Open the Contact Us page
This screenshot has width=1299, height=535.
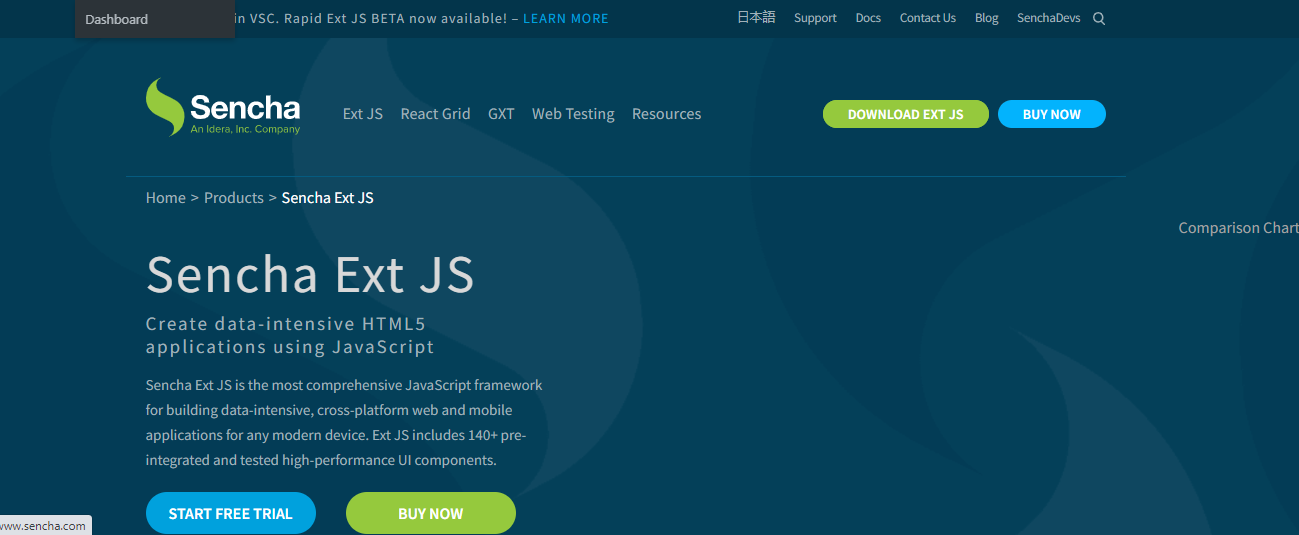coord(927,18)
